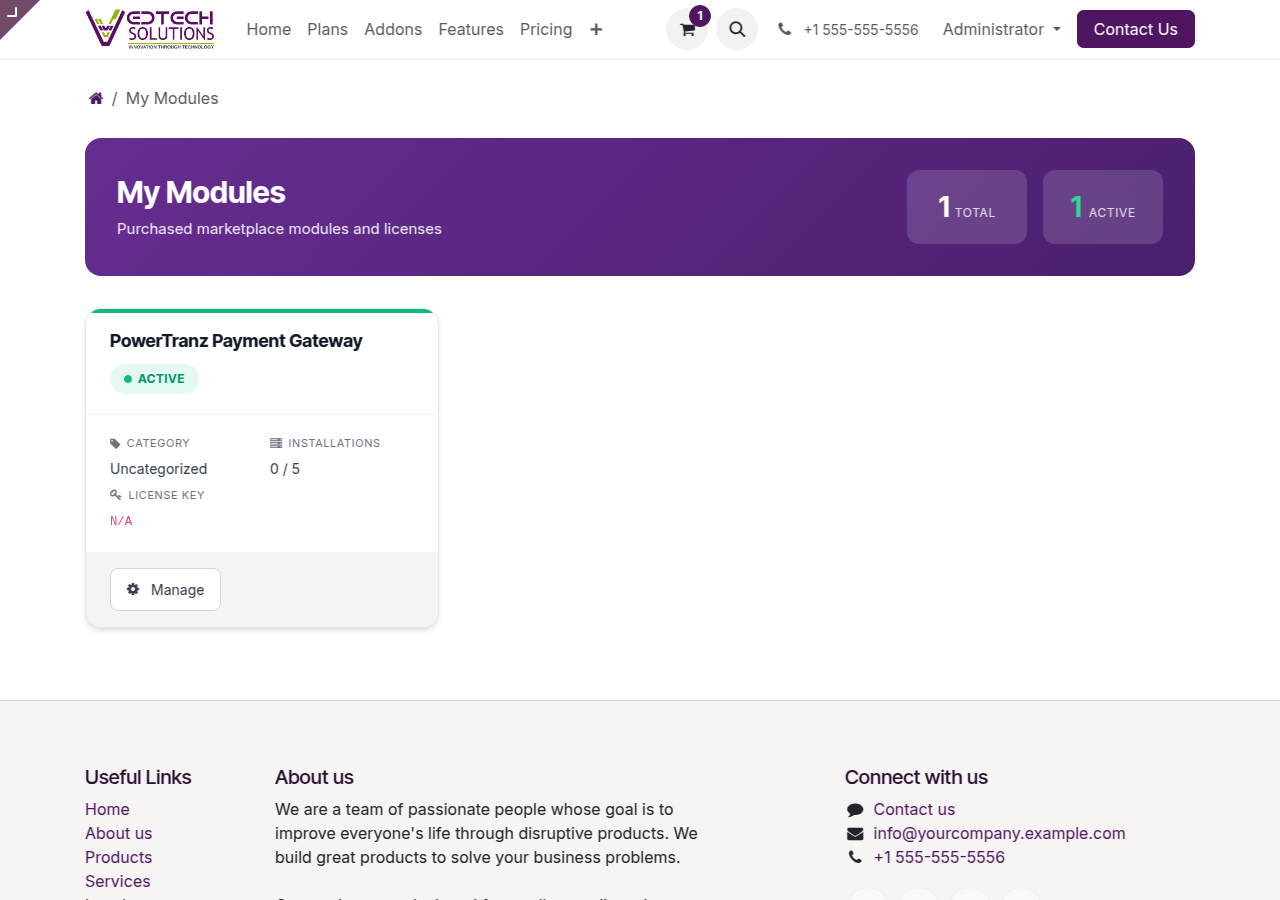The height and width of the screenshot is (900, 1280).
Task: Click the home breadcrumb icon
Action: 96,99
